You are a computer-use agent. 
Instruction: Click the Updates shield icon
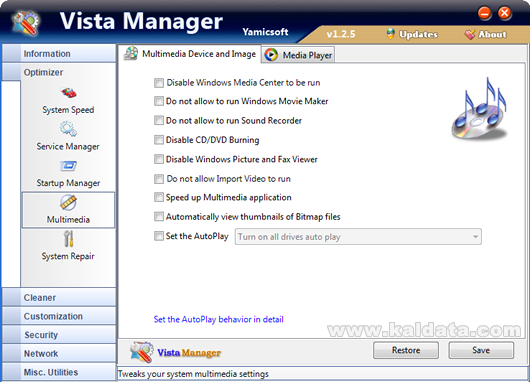pyautogui.click(x=391, y=34)
